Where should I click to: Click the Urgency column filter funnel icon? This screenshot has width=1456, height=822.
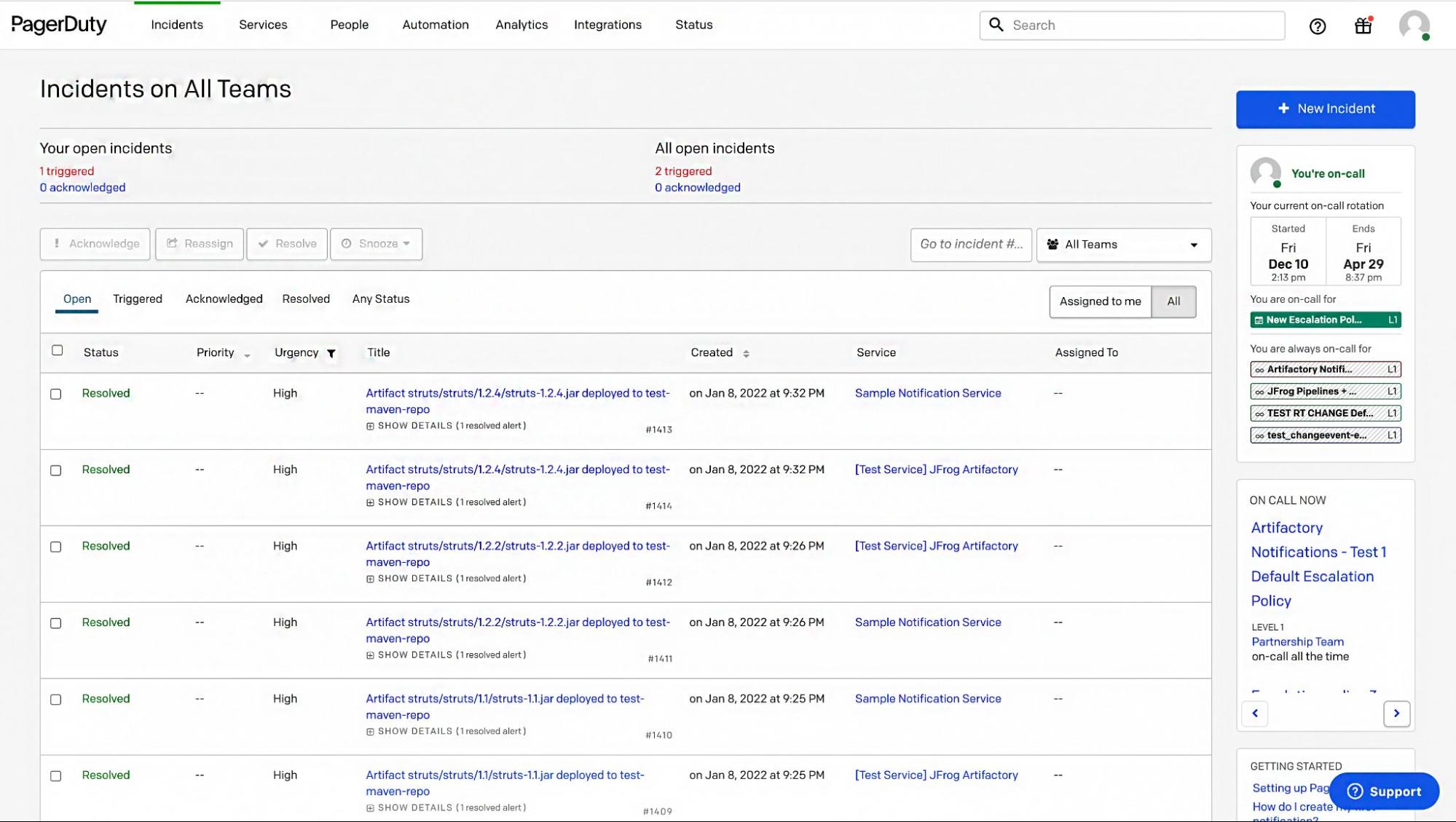coord(331,353)
